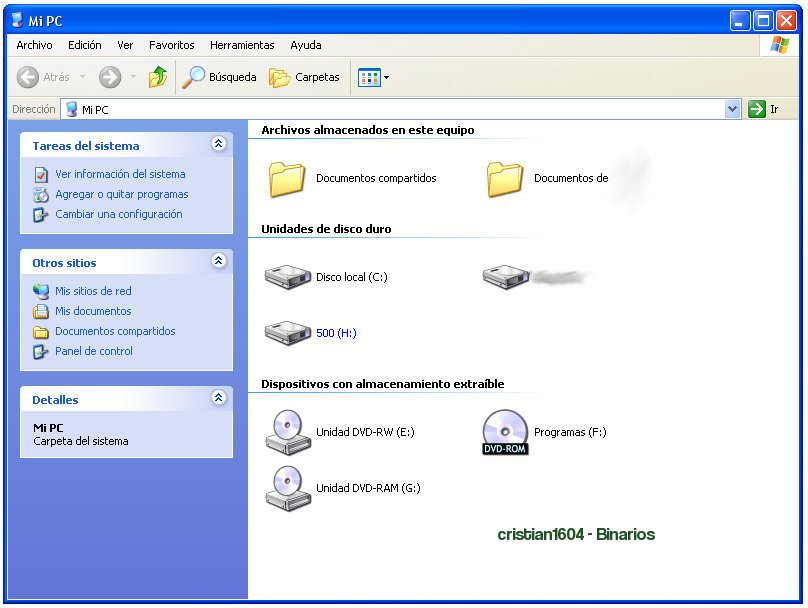Viewport: 808px width, 608px height.
Task: Click Agregar o quitar programas link
Action: tap(121, 194)
